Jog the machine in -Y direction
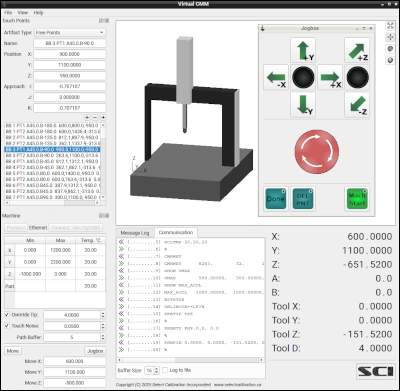This screenshot has height=391, width=400. point(303,105)
